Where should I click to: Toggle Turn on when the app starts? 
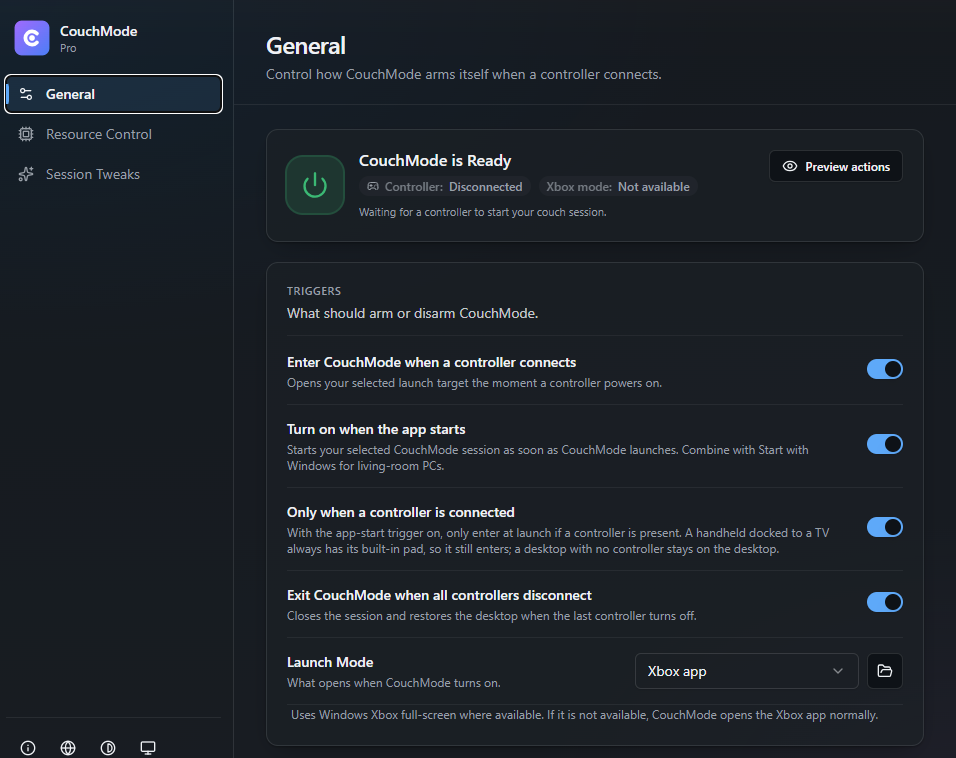coord(885,444)
